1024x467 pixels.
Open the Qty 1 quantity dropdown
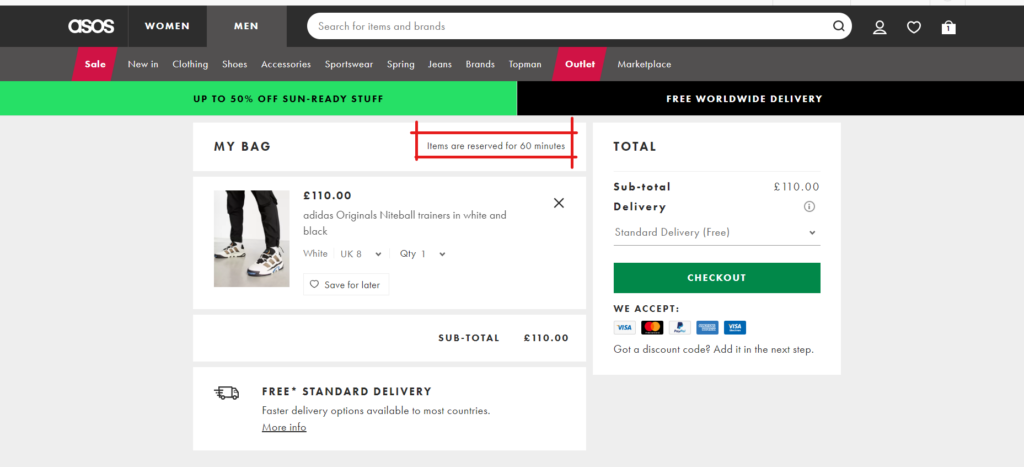(x=423, y=254)
